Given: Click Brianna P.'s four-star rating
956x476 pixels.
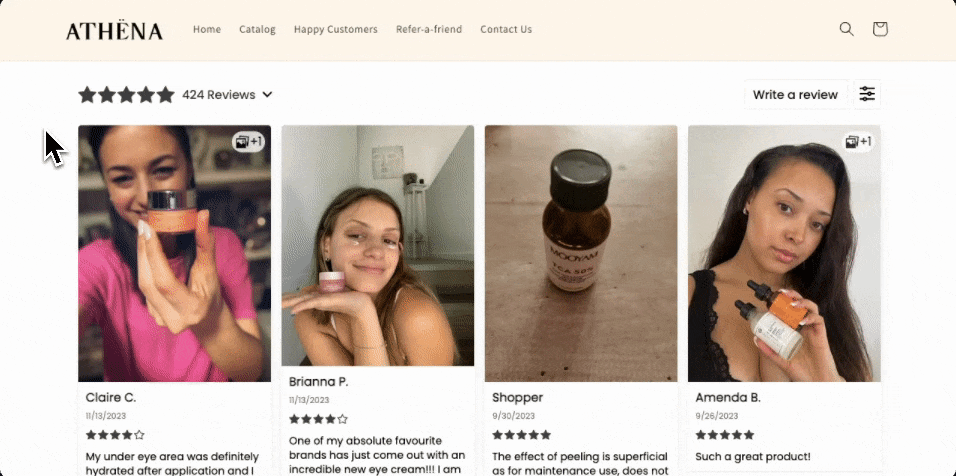Looking at the screenshot, I should pos(318,419).
